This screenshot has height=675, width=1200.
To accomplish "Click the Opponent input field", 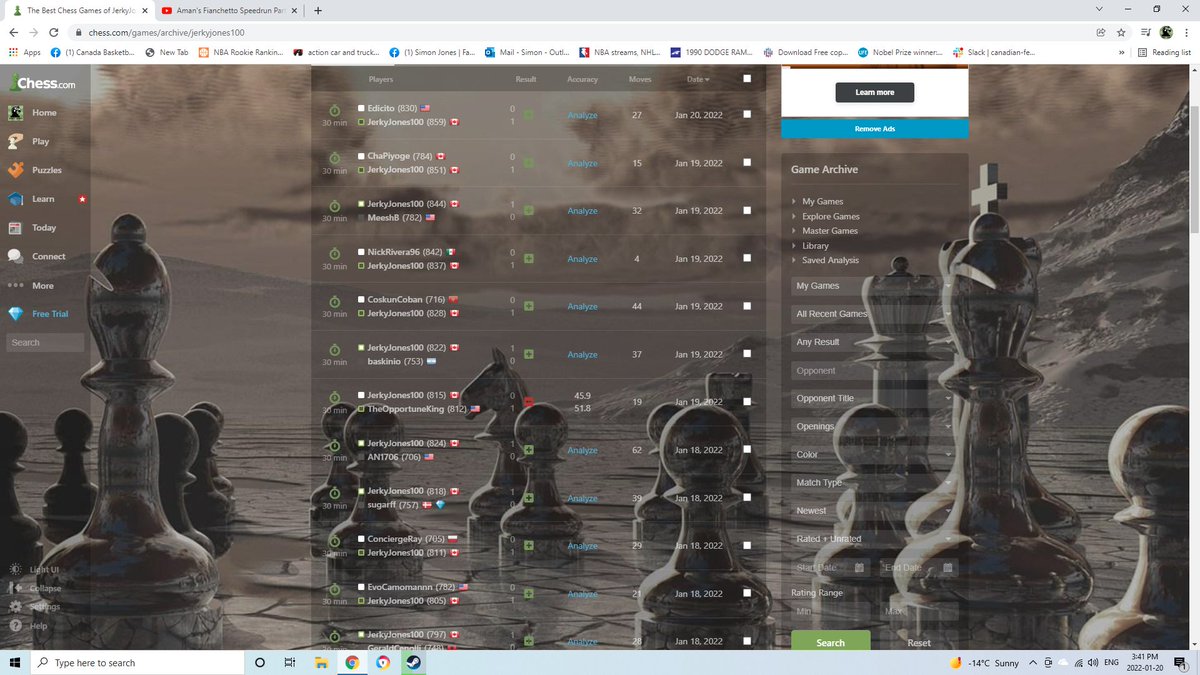I will point(874,370).
